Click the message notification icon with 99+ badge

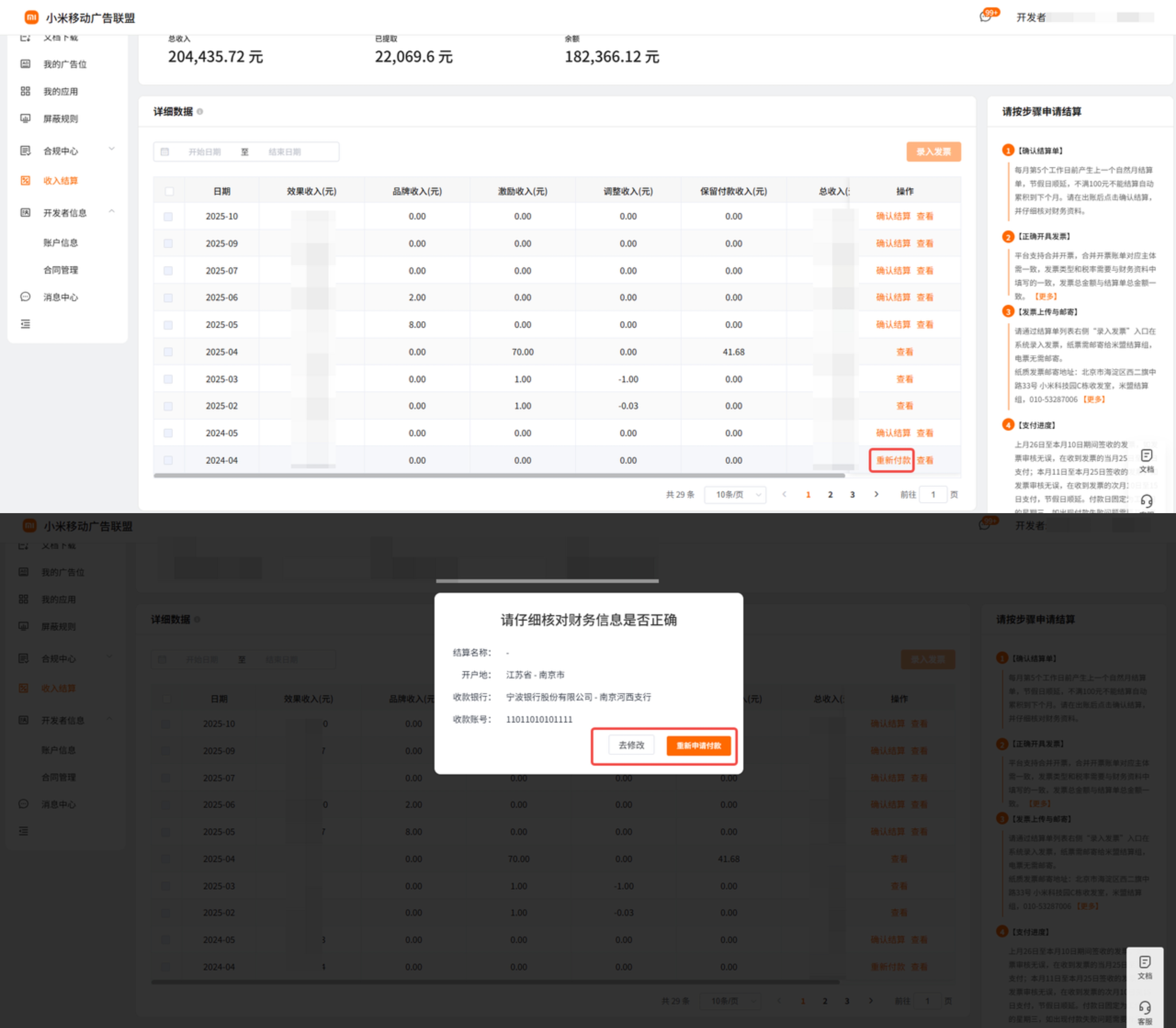click(x=985, y=17)
